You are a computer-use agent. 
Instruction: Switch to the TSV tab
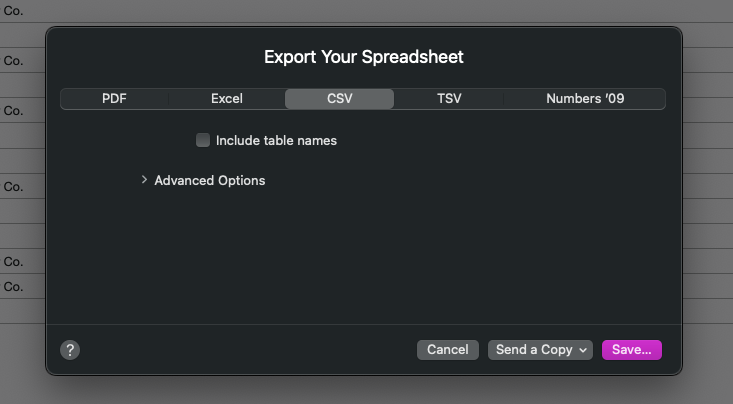(449, 99)
